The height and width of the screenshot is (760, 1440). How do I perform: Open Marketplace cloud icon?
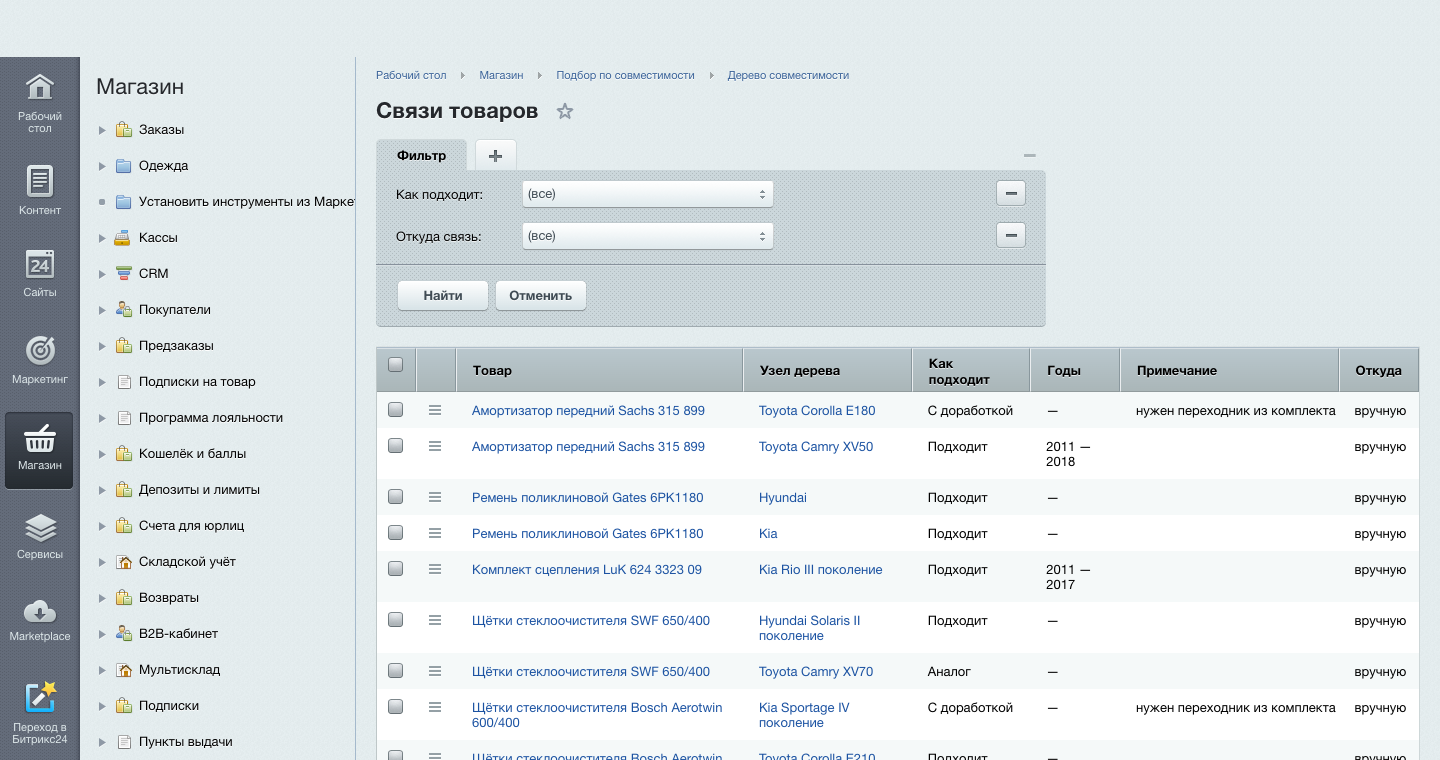(40, 620)
